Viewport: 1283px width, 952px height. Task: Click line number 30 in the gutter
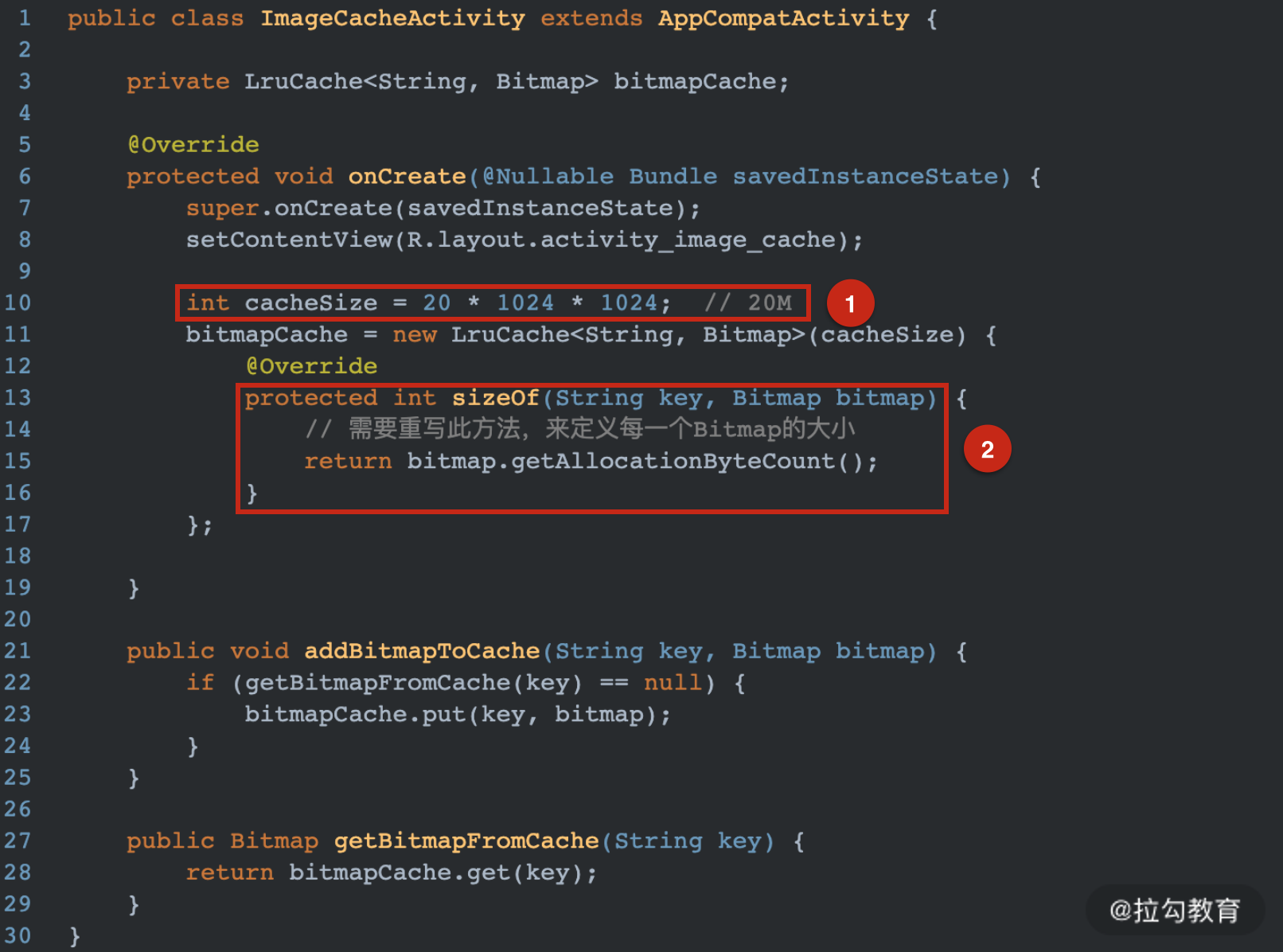tap(18, 936)
